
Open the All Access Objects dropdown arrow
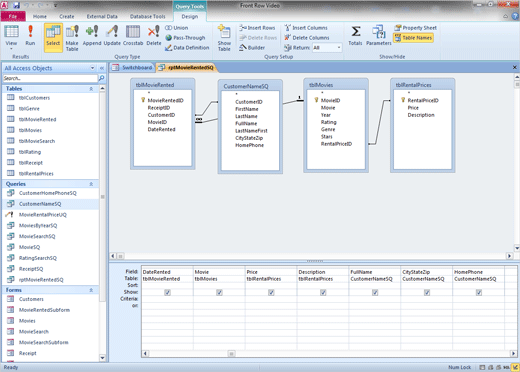(x=92, y=68)
